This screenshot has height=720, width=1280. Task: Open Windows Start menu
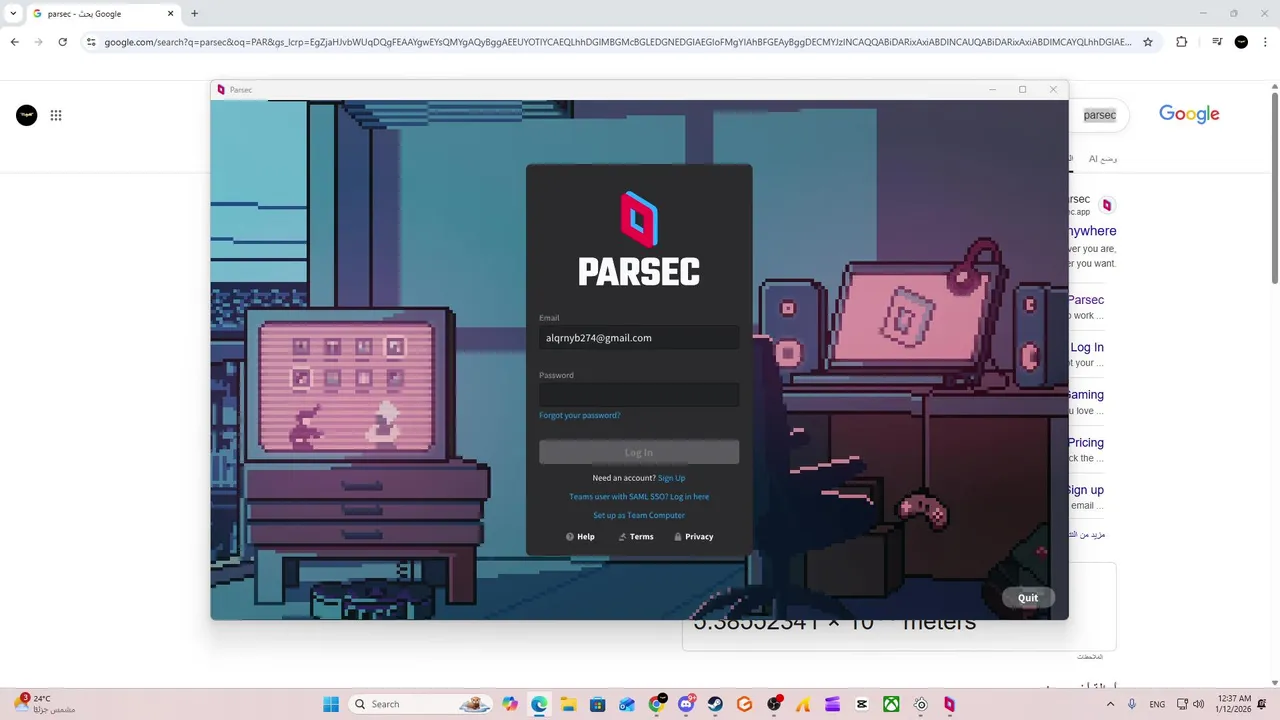click(331, 704)
